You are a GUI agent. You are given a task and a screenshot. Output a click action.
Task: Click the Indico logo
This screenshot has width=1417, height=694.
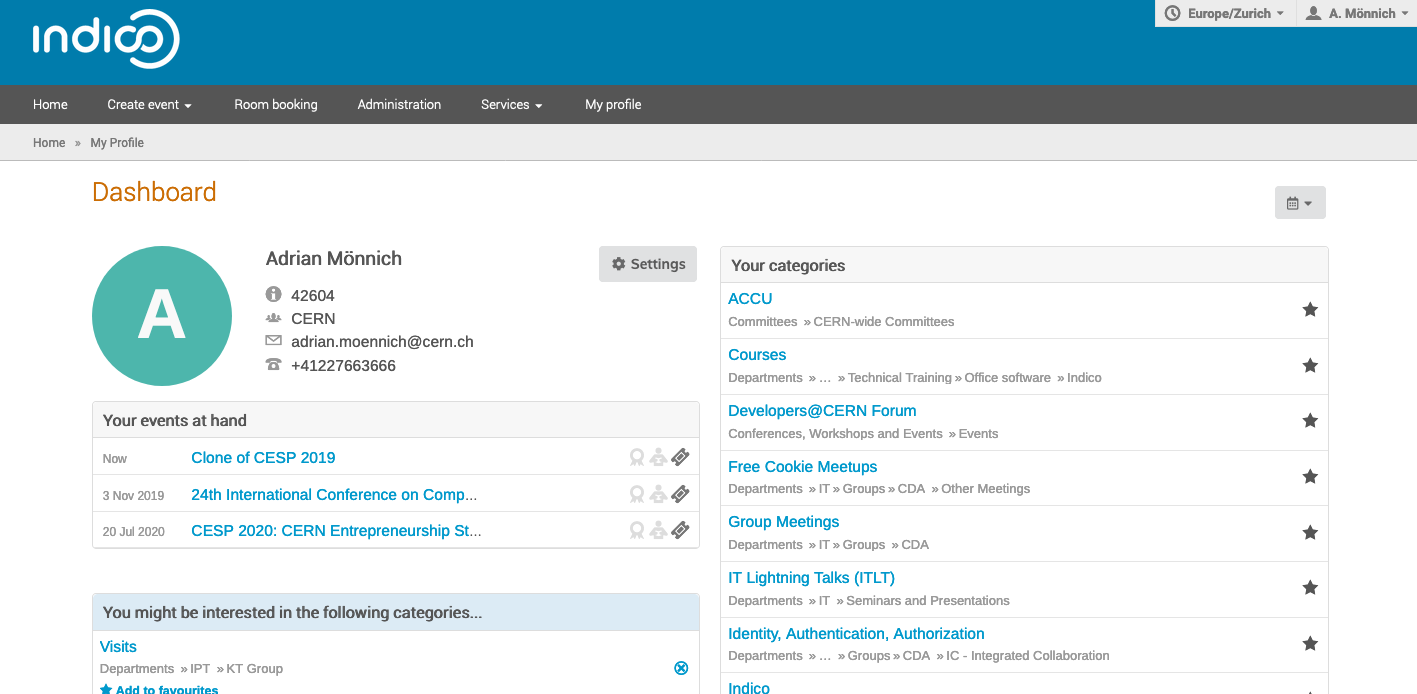[x=106, y=39]
